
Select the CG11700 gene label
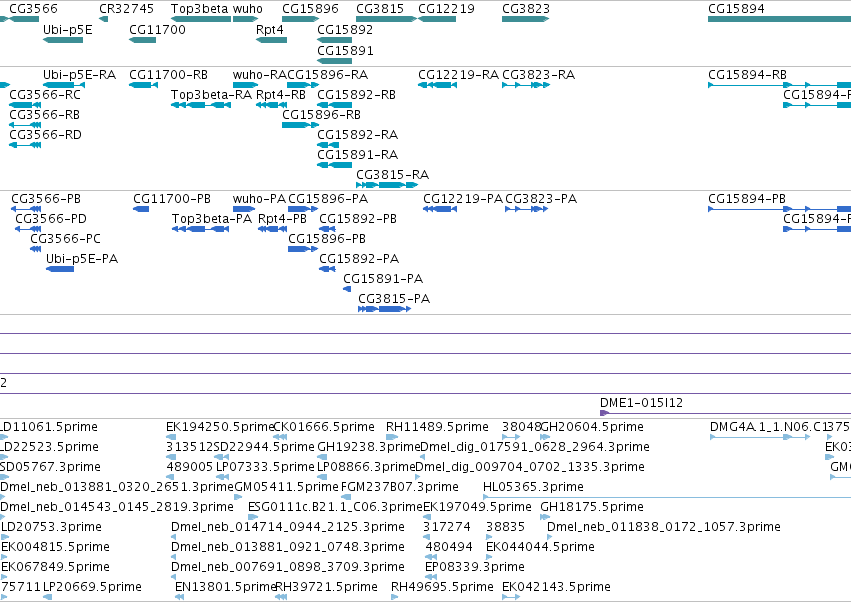[x=157, y=30]
